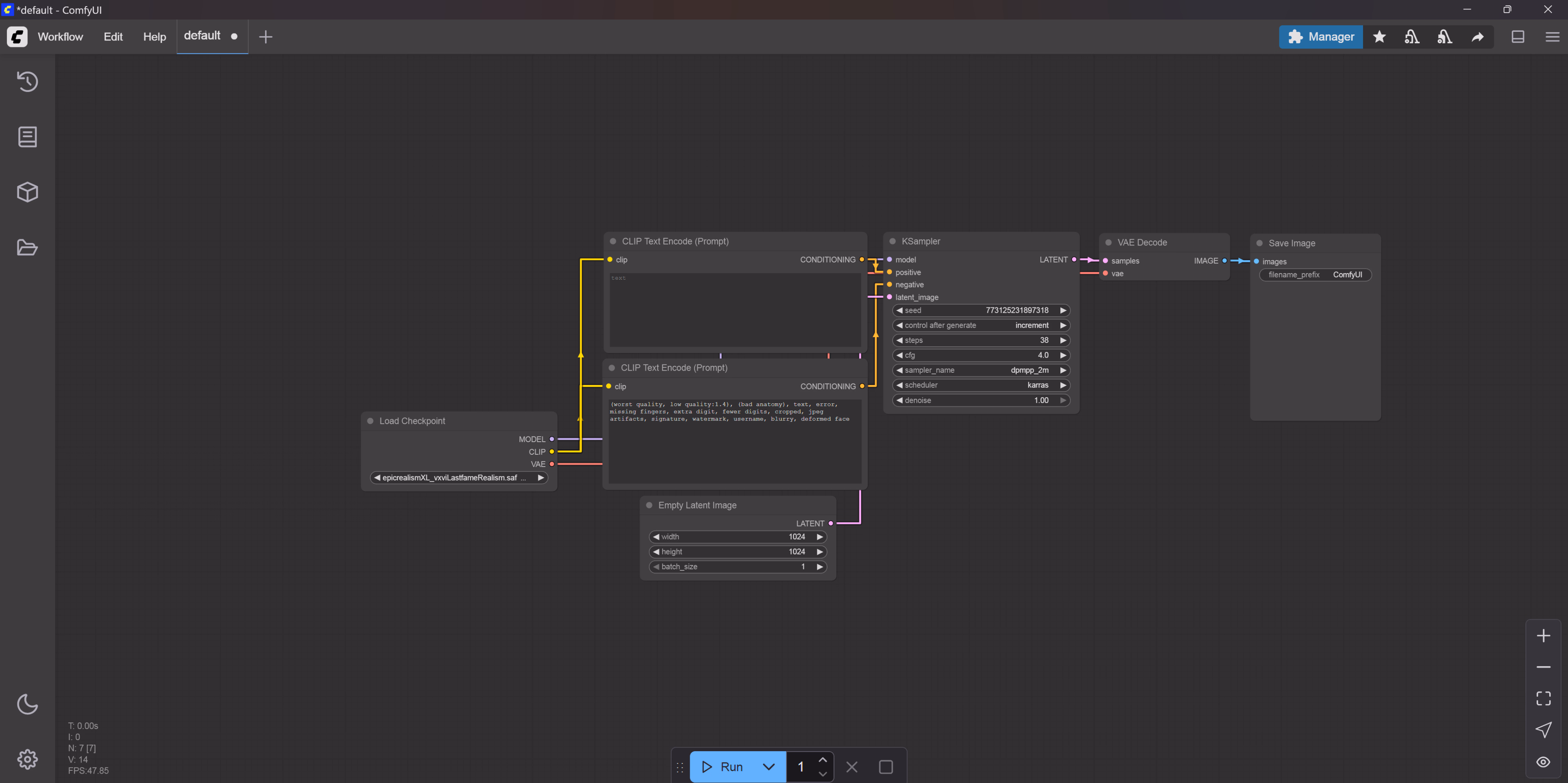Open the Run options dropdown chevron
Screen dimensions: 1568x783
[769, 767]
